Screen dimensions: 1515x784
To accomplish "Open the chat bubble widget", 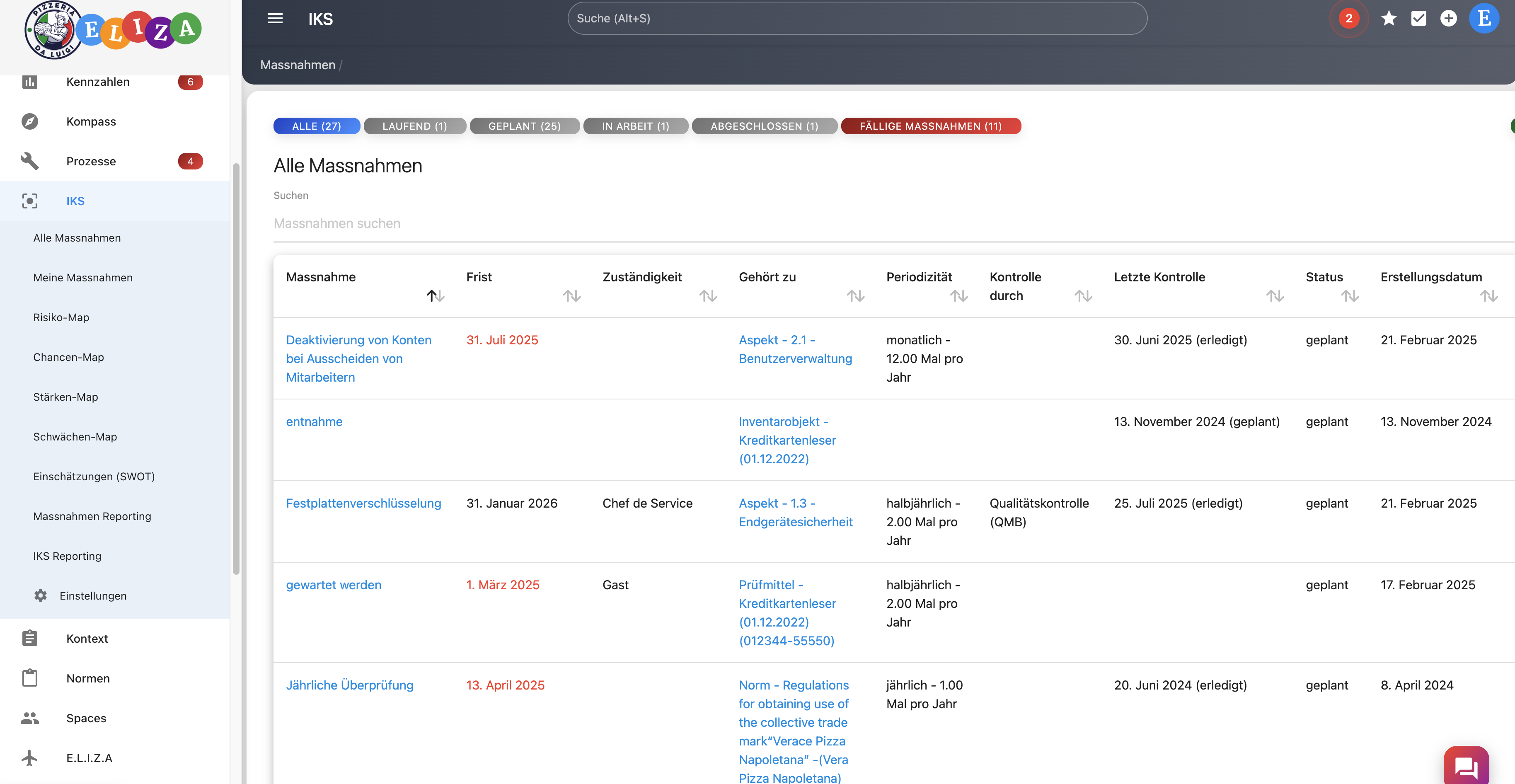I will pos(1466,766).
